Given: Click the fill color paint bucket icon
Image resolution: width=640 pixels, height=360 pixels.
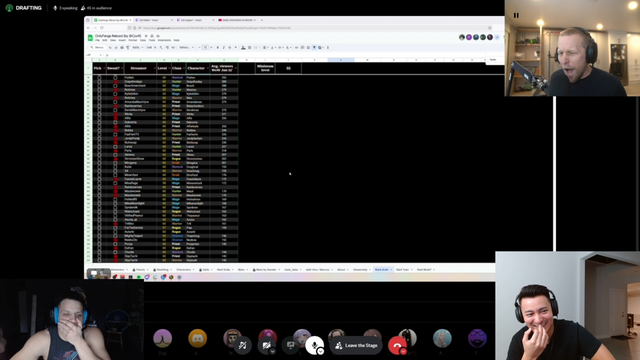Looking at the screenshot, I should 243,47.
